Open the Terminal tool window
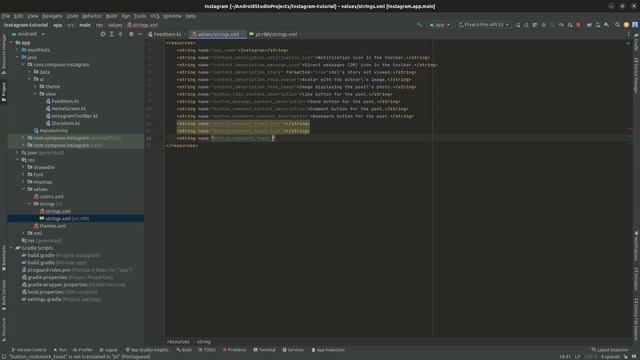This screenshot has width=640, height=360. pos(264,350)
